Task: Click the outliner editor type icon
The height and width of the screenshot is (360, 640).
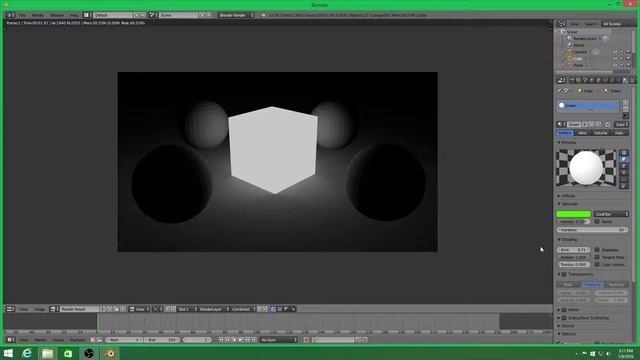Action: coord(562,24)
